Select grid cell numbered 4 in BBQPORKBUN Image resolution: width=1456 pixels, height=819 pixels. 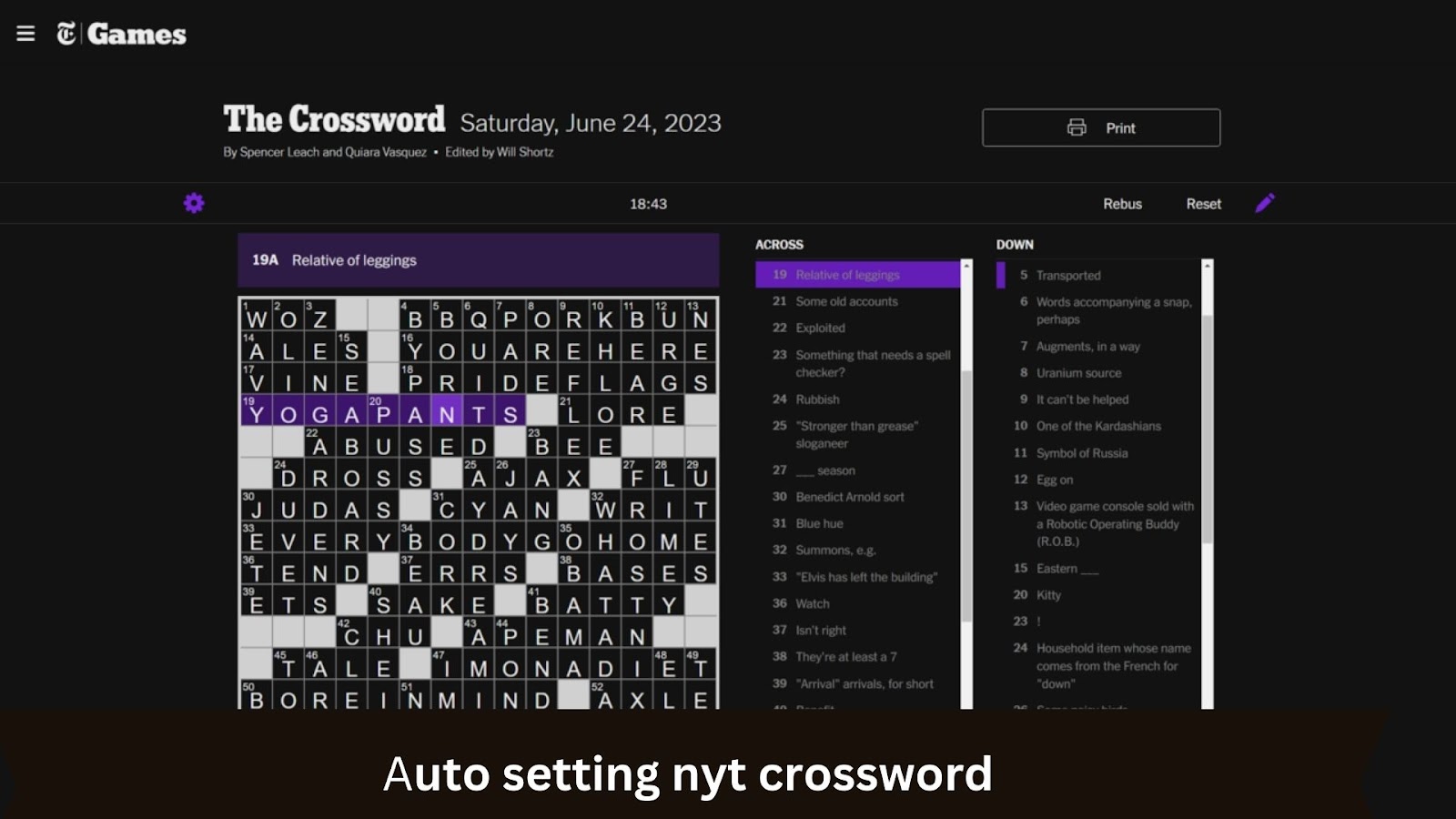415,315
